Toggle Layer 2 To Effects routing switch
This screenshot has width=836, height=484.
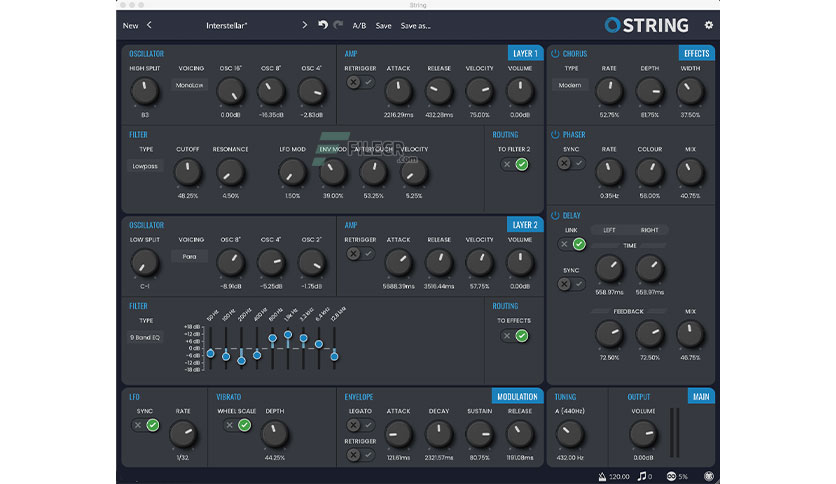pos(515,336)
